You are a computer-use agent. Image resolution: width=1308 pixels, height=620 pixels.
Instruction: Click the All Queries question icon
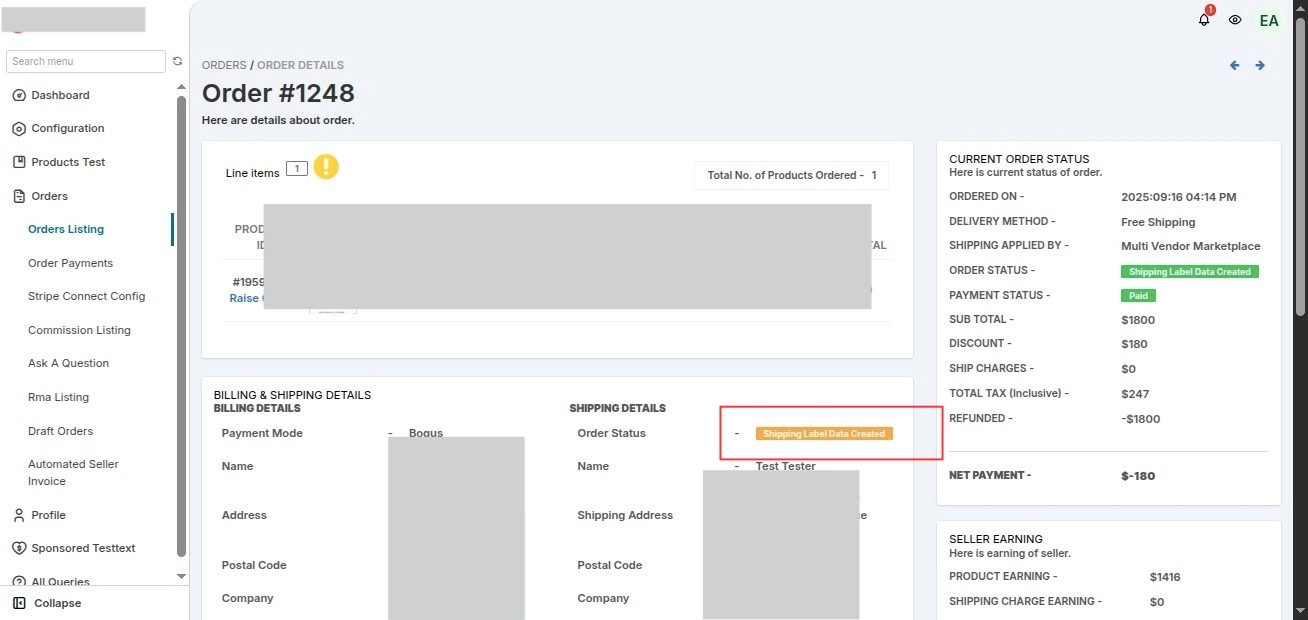pyautogui.click(x=19, y=581)
